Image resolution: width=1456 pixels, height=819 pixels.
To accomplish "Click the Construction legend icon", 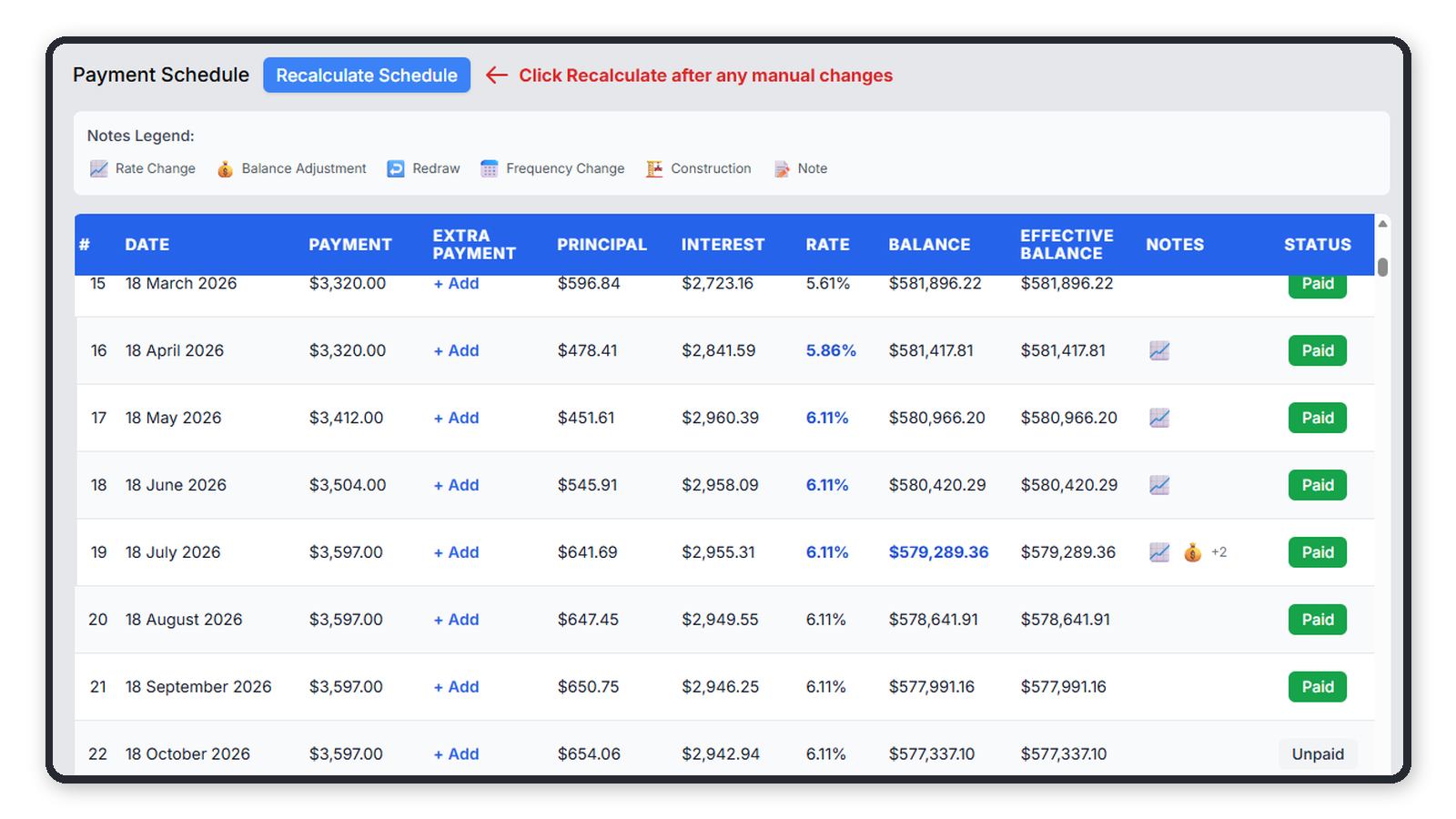I will 654,168.
